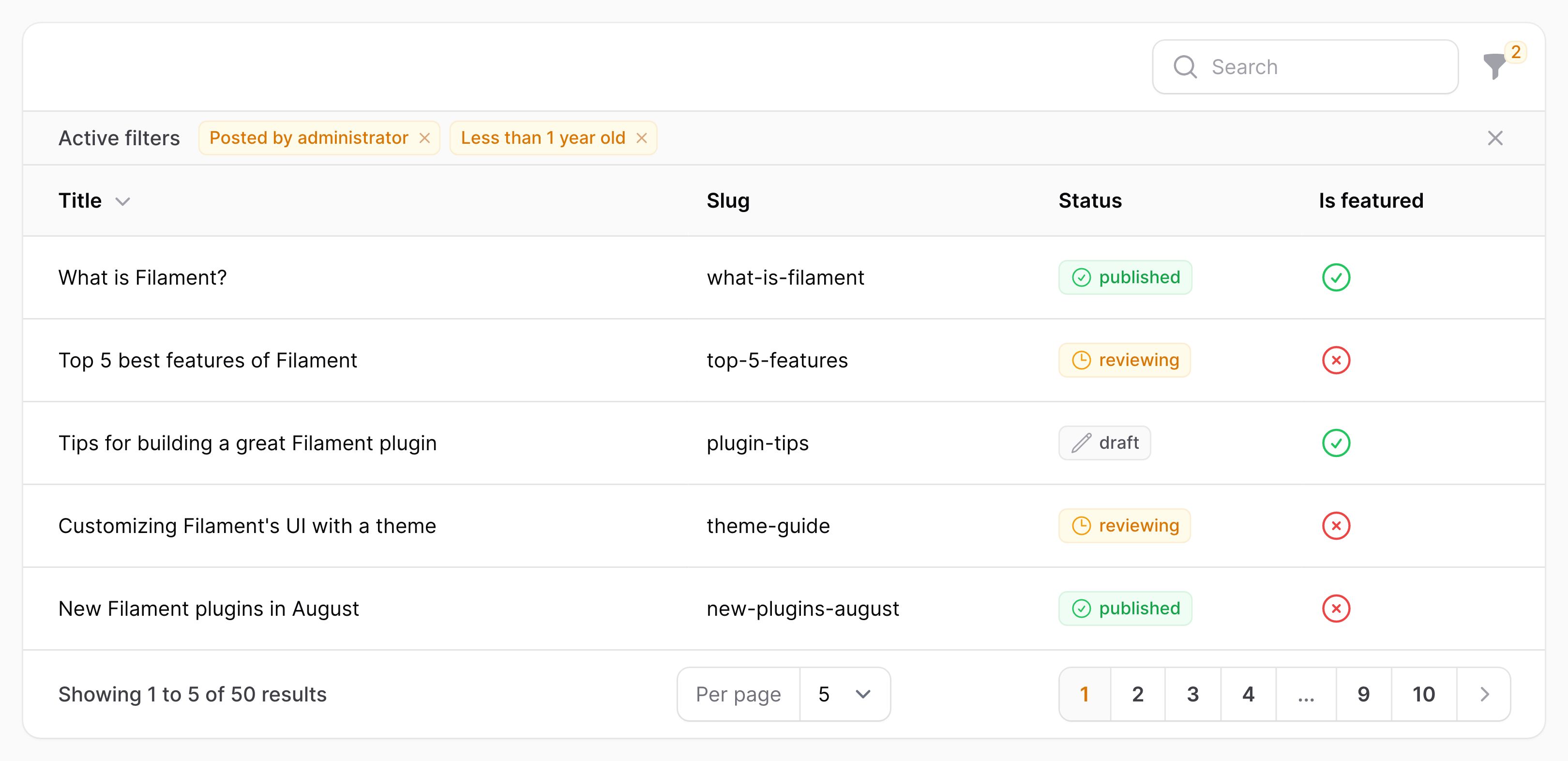Click the 'what-is-filament' slug cell
This screenshot has width=1568, height=761.
[785, 277]
